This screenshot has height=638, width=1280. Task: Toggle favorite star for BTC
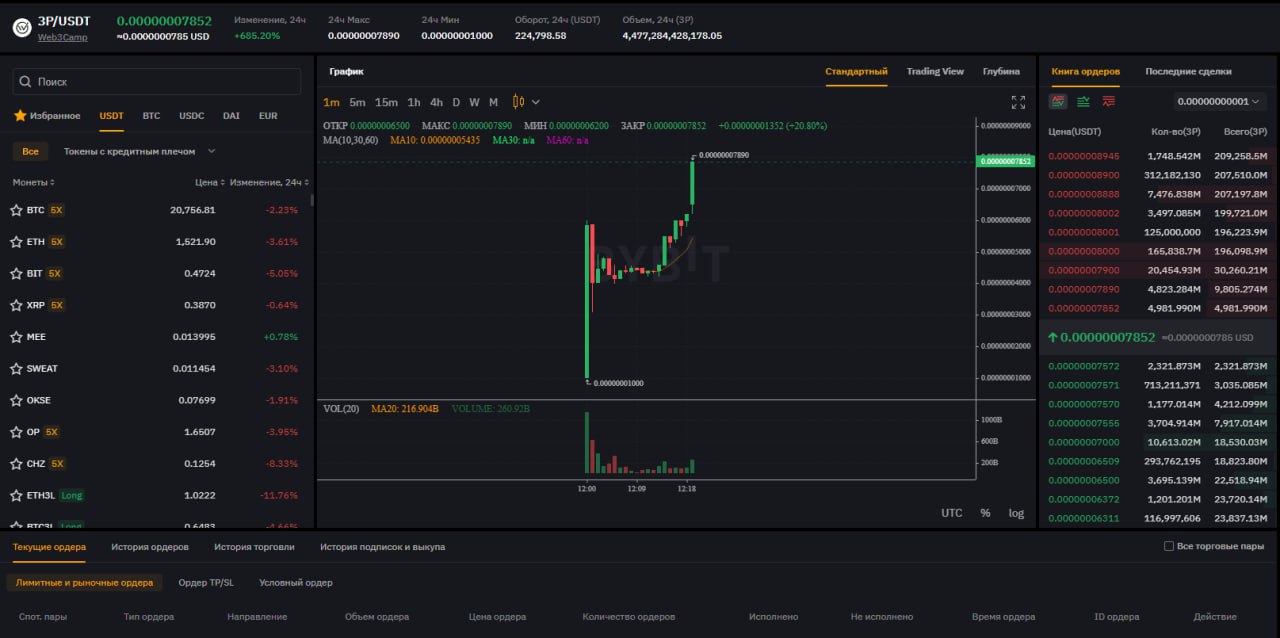(x=16, y=210)
